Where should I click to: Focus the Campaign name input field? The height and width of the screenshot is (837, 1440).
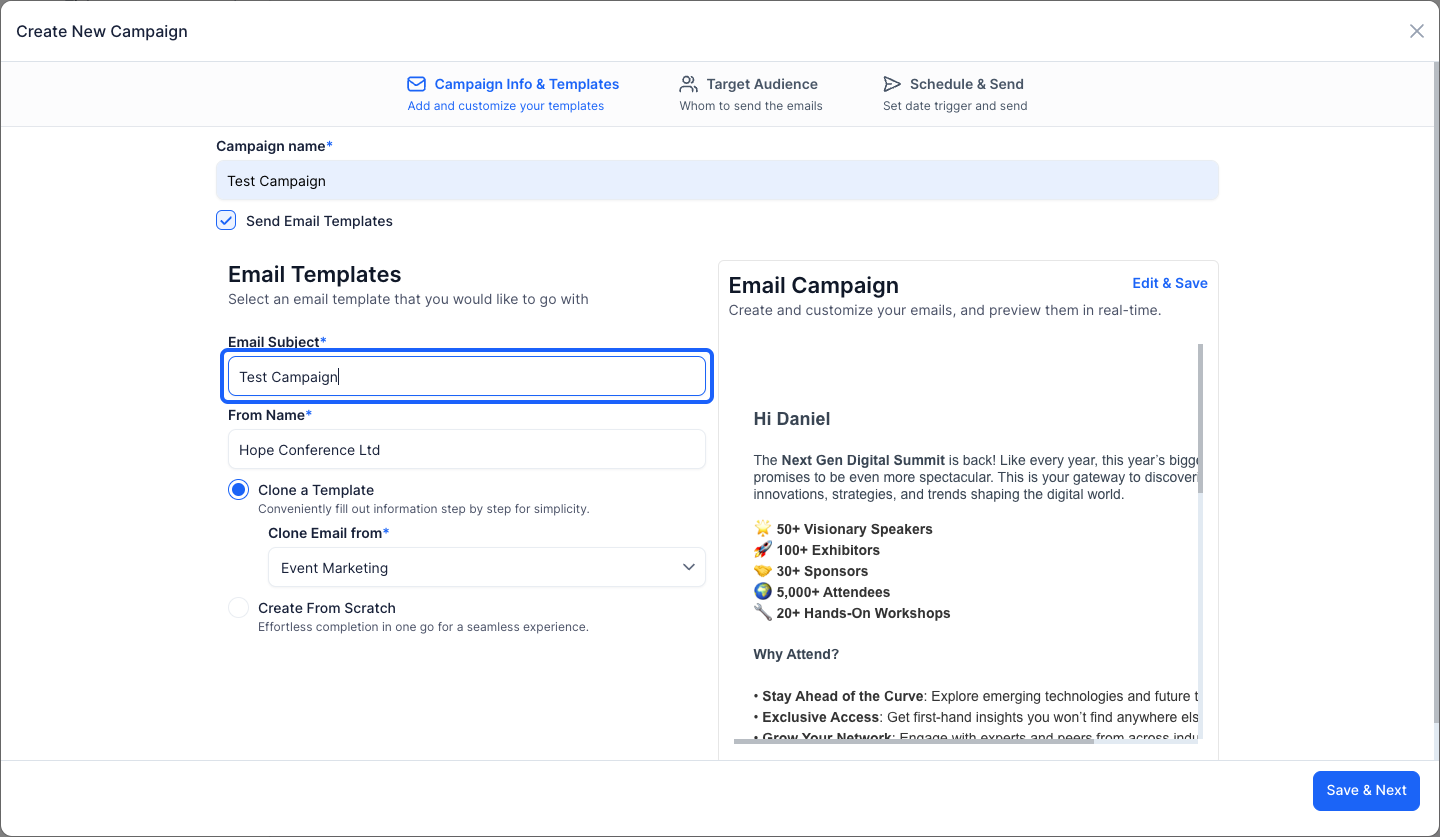click(717, 181)
